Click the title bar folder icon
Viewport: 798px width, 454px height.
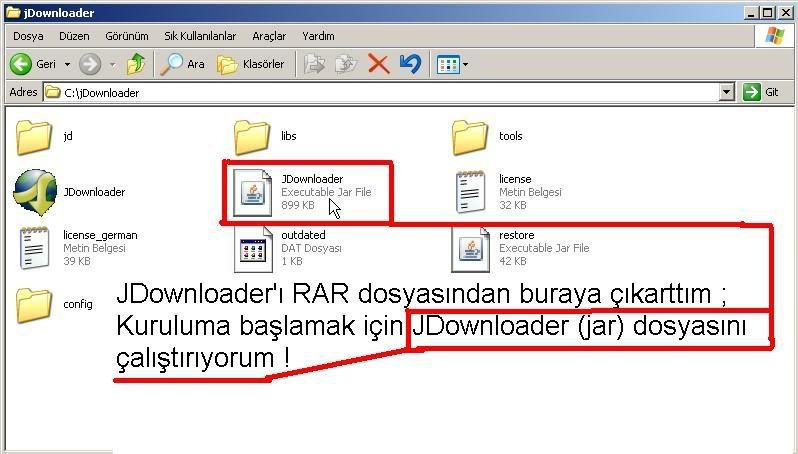[x=13, y=12]
